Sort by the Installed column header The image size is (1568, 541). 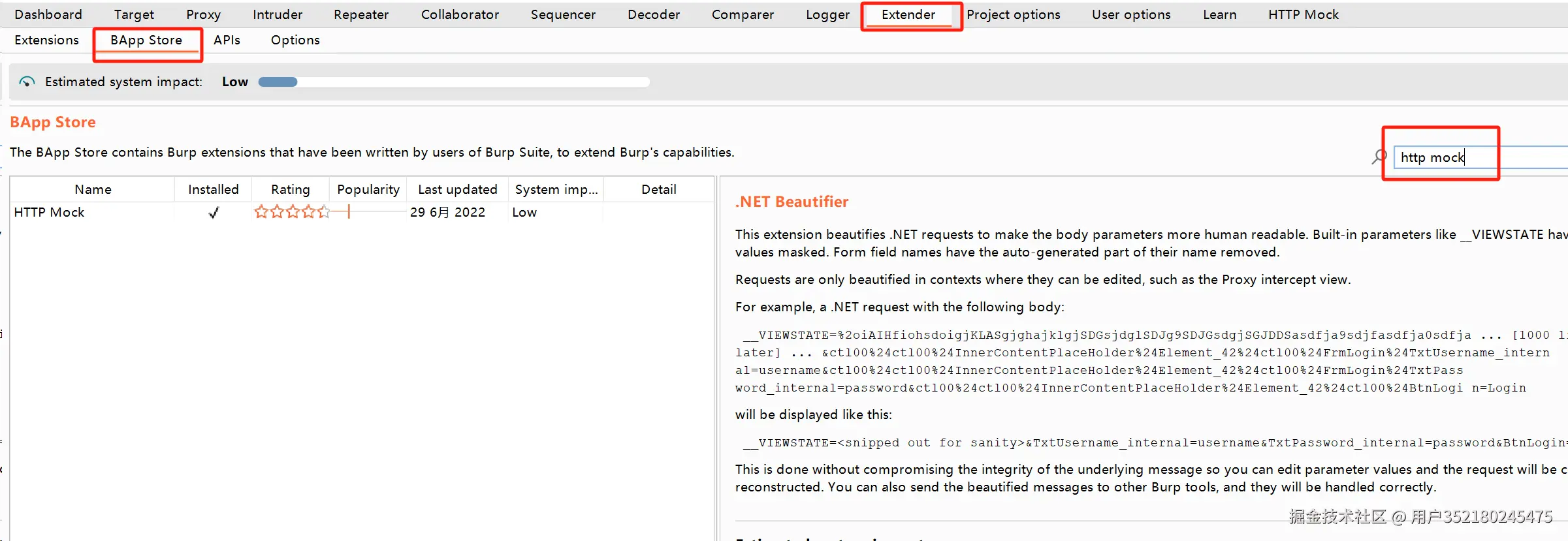point(213,189)
